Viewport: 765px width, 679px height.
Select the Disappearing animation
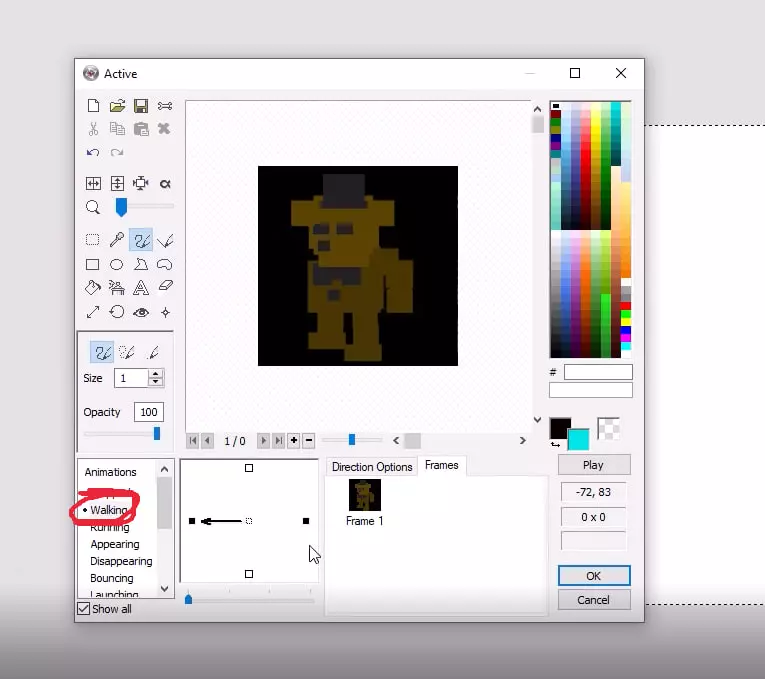(121, 561)
